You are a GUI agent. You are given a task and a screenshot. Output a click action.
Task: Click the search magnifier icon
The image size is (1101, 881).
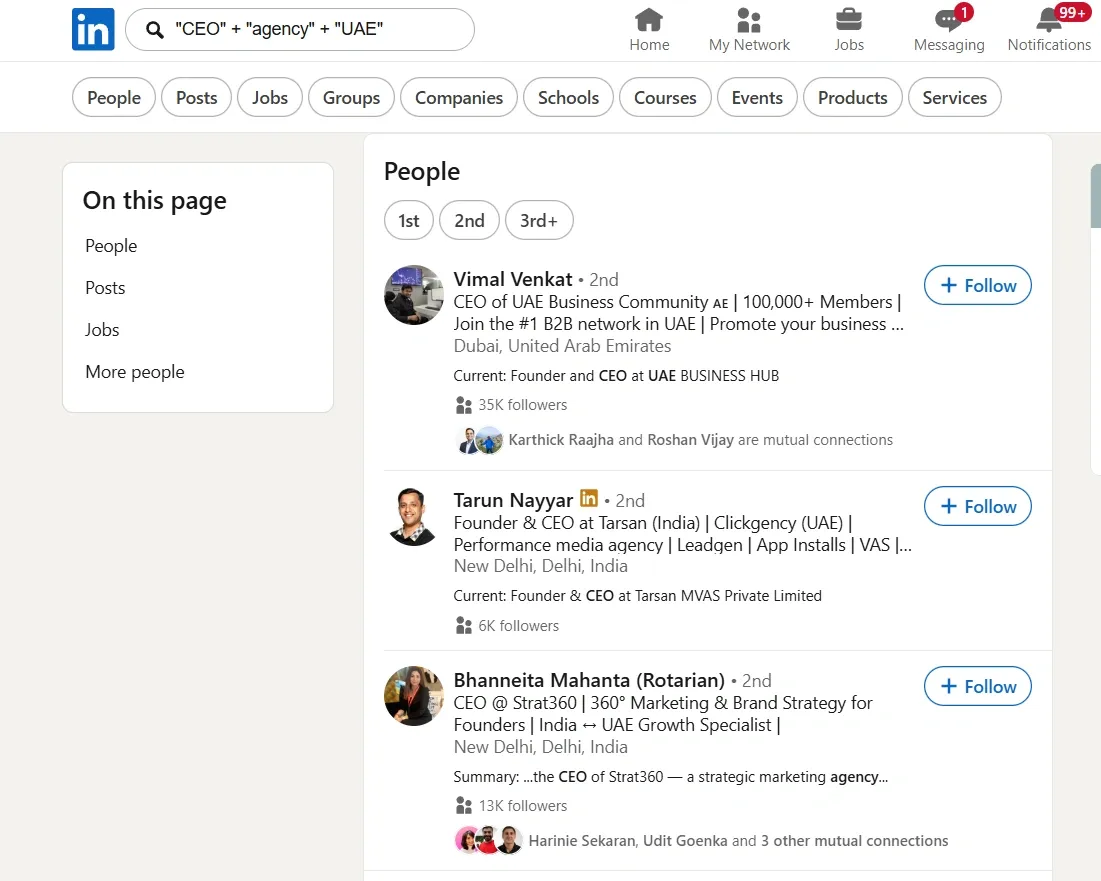(154, 29)
